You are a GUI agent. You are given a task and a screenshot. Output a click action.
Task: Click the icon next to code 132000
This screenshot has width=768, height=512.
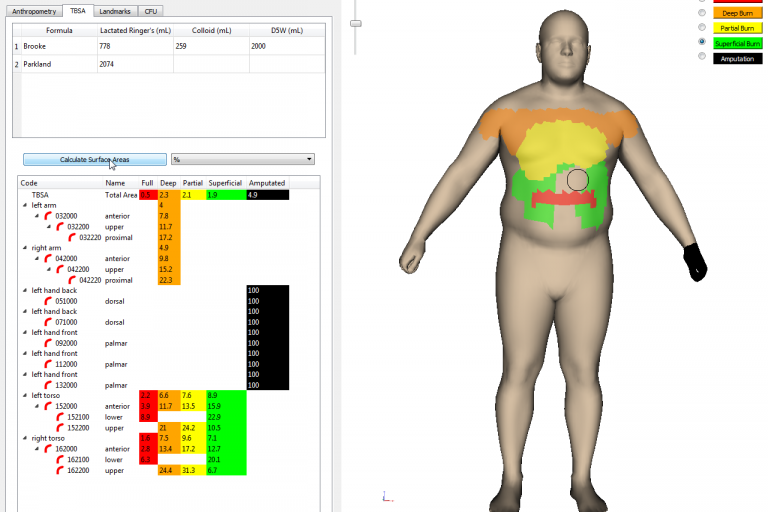[x=48, y=385]
